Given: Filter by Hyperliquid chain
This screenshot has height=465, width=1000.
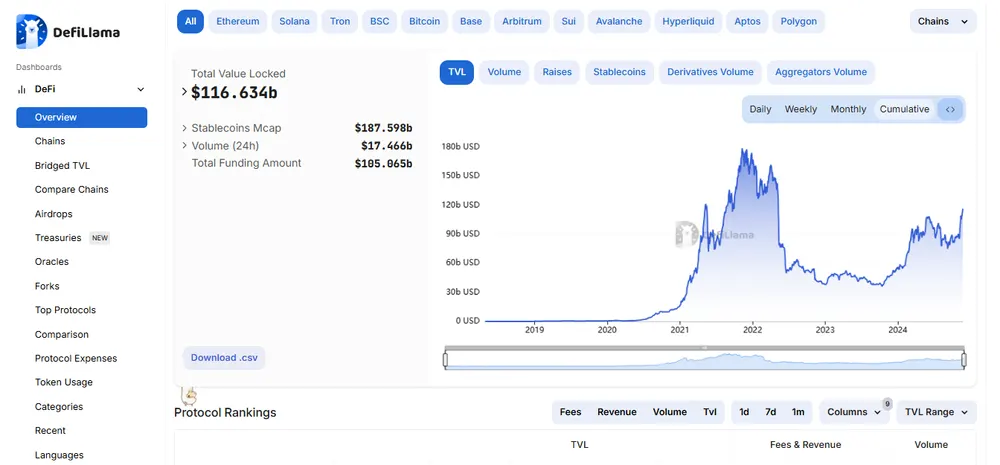Looking at the screenshot, I should (688, 21).
